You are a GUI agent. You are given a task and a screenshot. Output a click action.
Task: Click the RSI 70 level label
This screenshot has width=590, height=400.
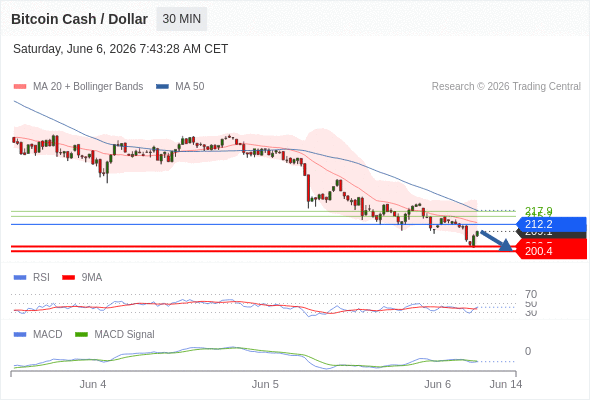[x=531, y=294]
